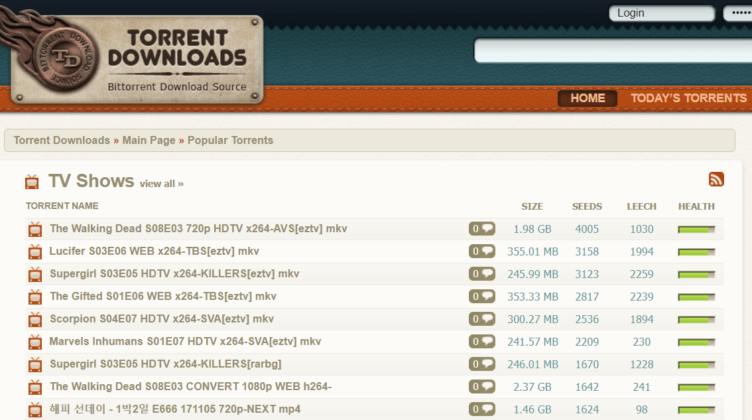Open comments bubble for Scorpion S04E07

[482, 319]
